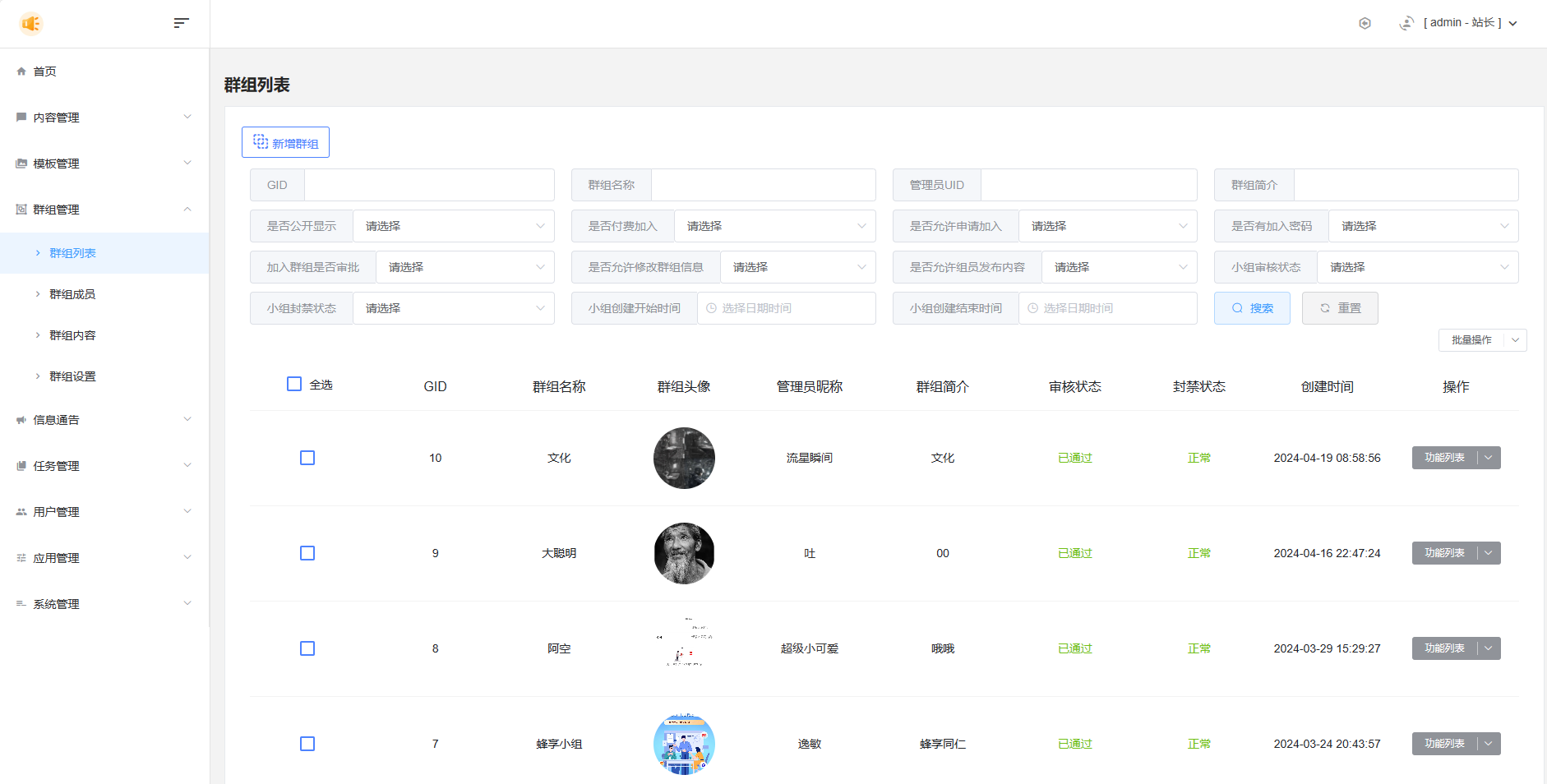Click the user avatar icon beside admin
The height and width of the screenshot is (784, 1547).
coord(1406,23)
